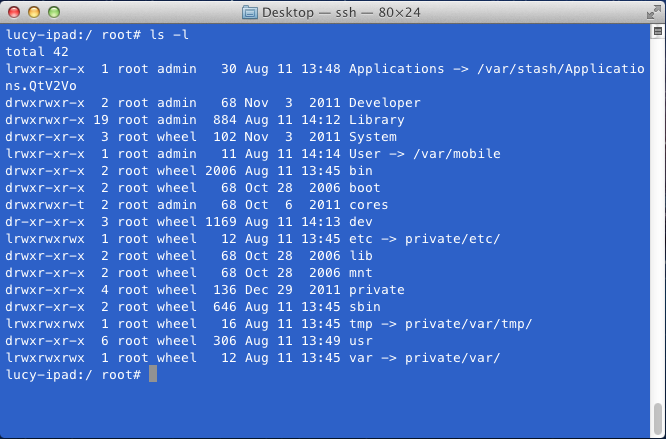
Task: Click the time '13:48' in Applications row
Action: 321,69
